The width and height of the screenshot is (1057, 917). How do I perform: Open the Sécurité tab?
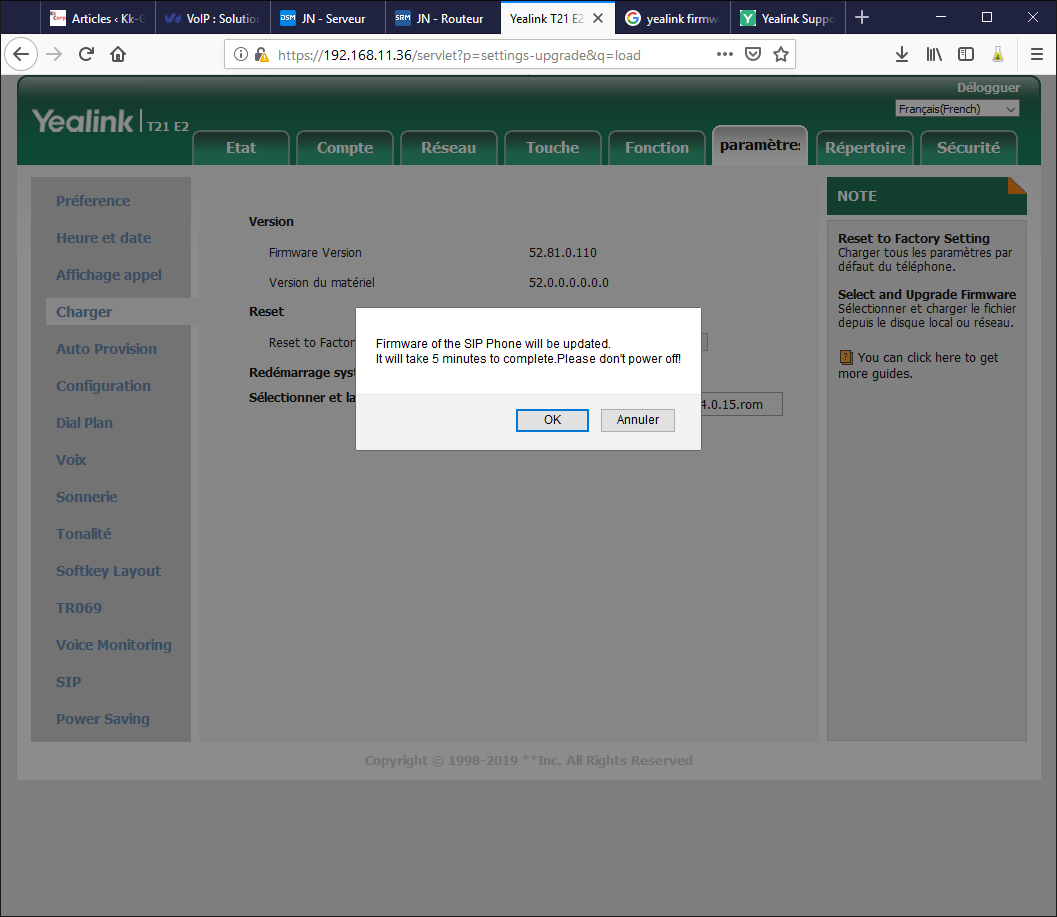(x=968, y=148)
